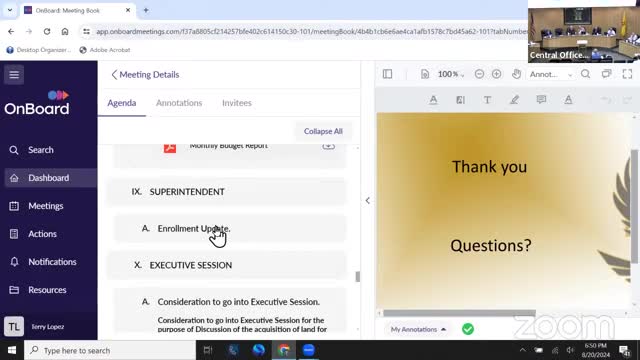Open PDF search magnifier icon
This screenshot has width=640, height=360.
tap(585, 74)
